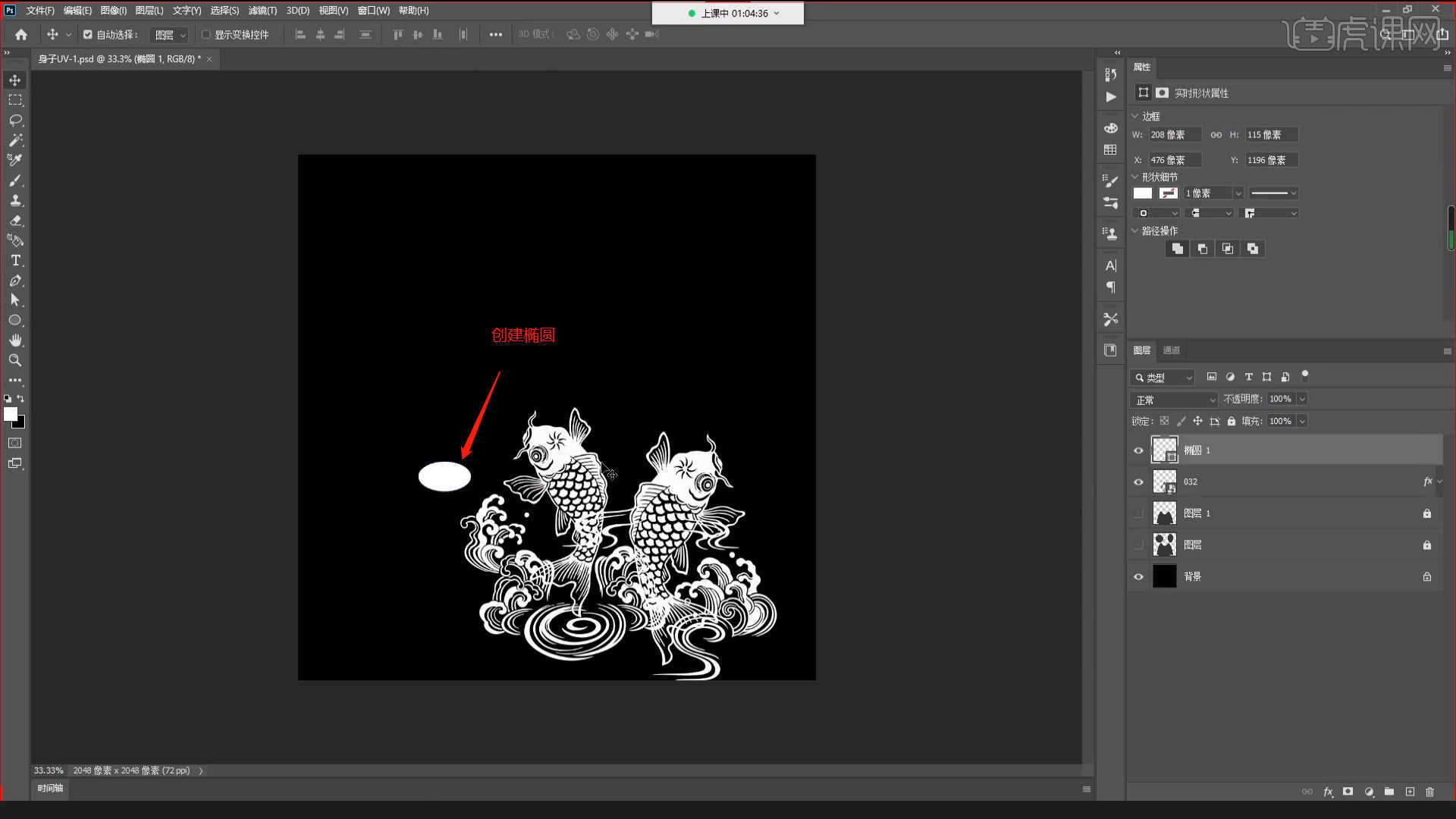This screenshot has width=1456, height=819.
Task: Click the shape stroke color swatch
Action: [1169, 193]
